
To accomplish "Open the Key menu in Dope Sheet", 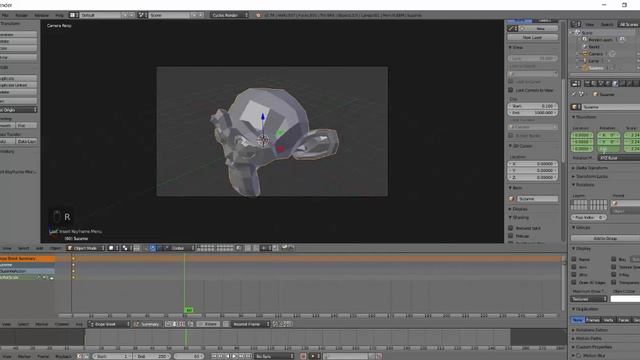I will (79, 324).
